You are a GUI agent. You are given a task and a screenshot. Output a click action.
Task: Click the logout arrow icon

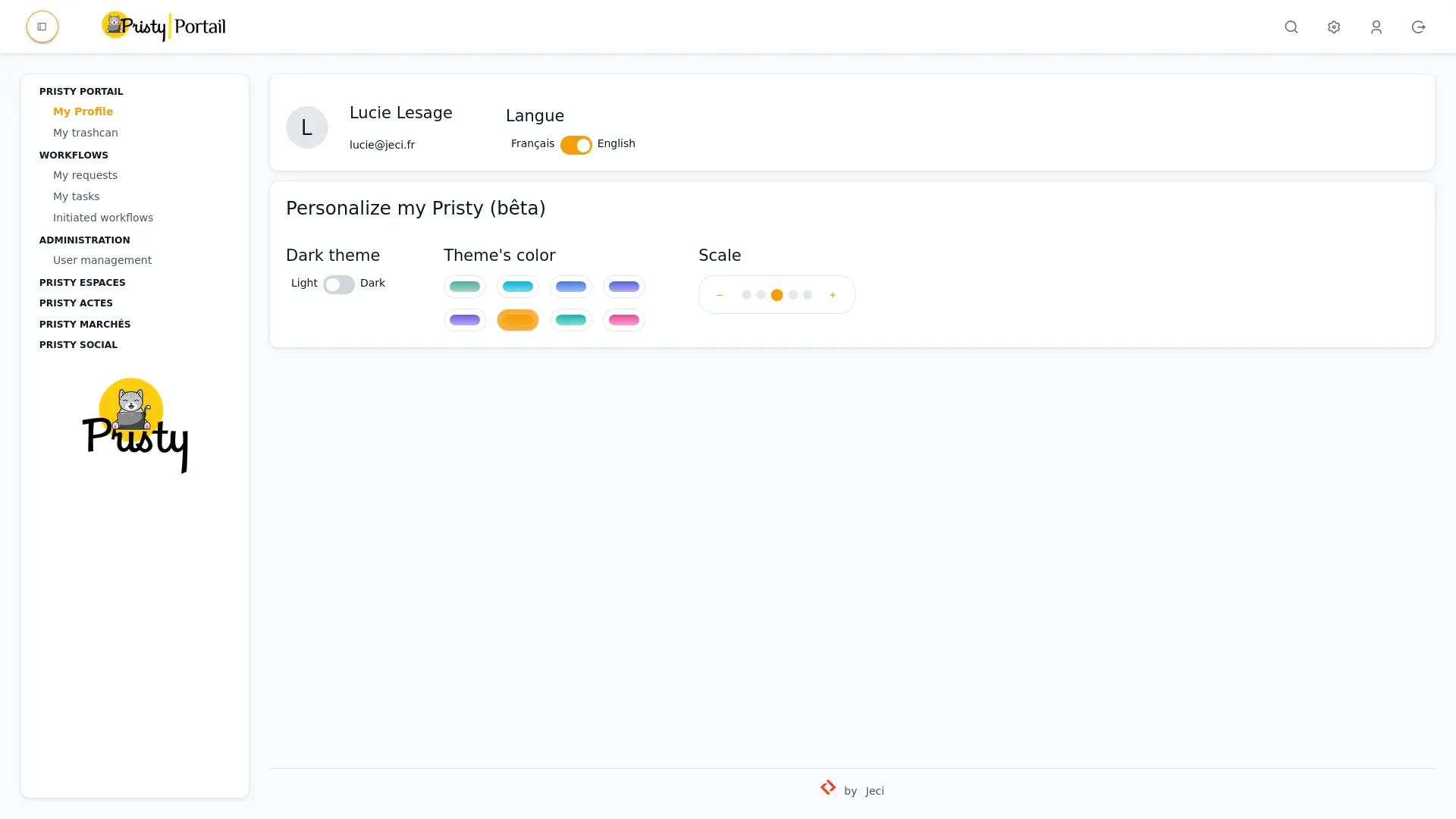[x=1418, y=27]
